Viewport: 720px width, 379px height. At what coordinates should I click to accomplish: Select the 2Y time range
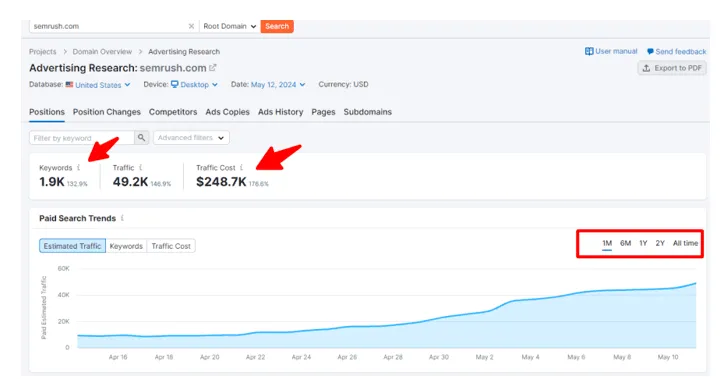coord(660,243)
